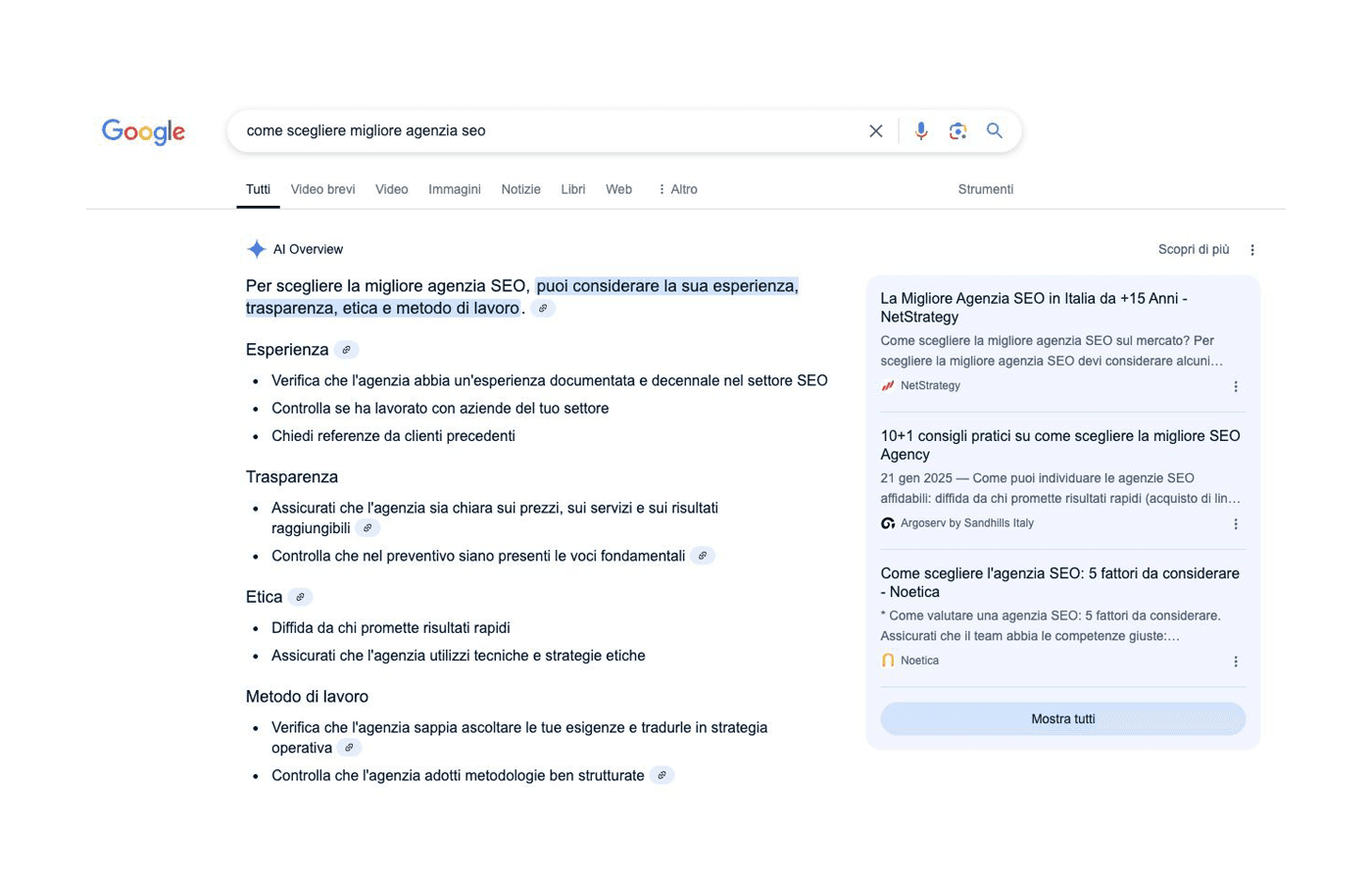Open three-dot menu for Argoserv result
The height and width of the screenshot is (882, 1372).
[1236, 524]
